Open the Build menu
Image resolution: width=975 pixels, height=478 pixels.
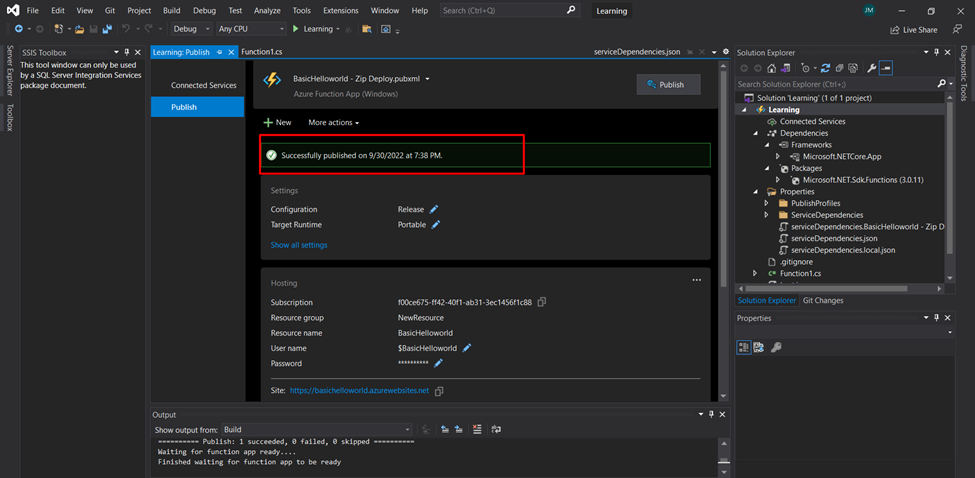point(172,11)
